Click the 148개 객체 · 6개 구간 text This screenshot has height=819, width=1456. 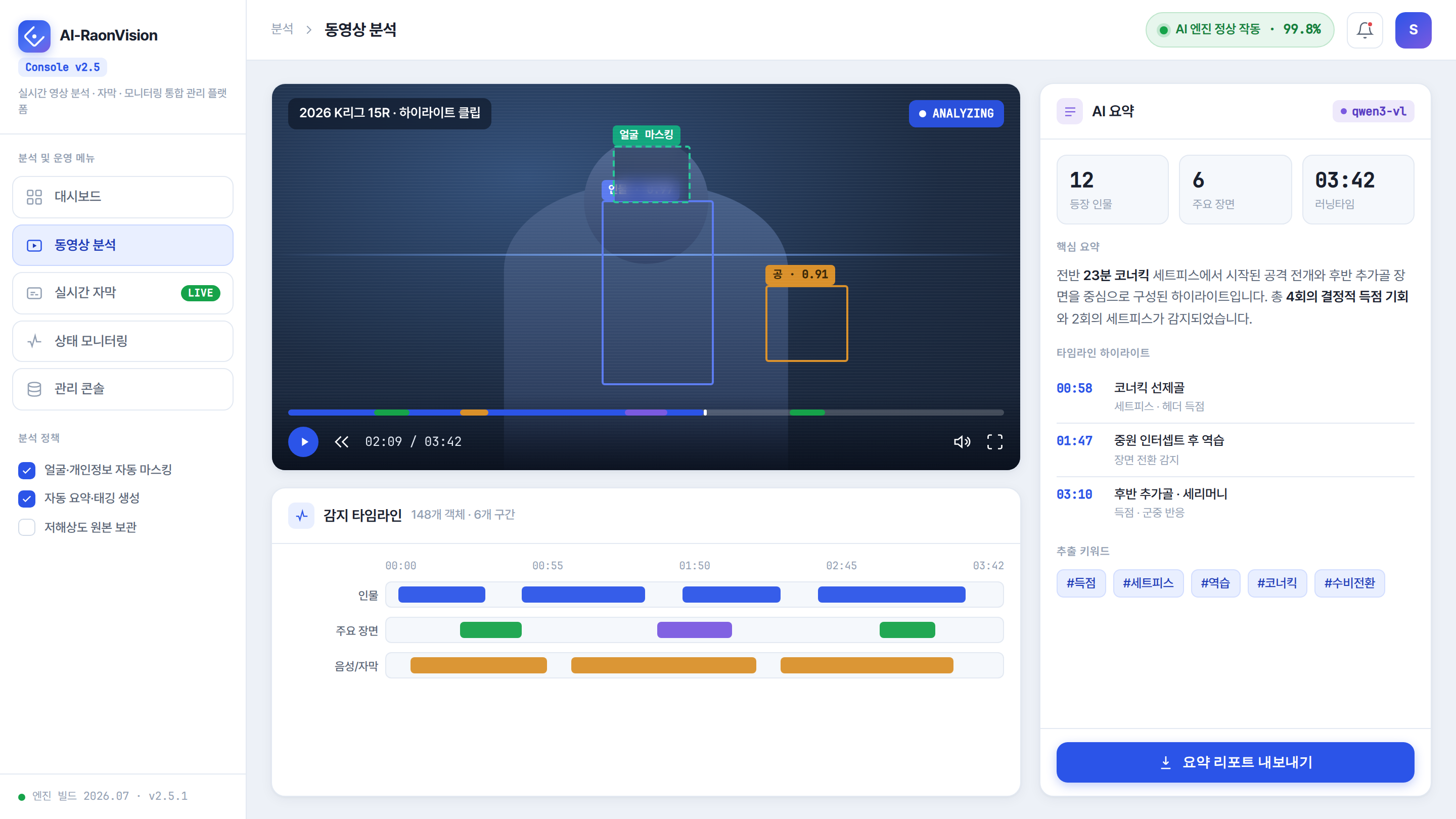[x=463, y=515]
